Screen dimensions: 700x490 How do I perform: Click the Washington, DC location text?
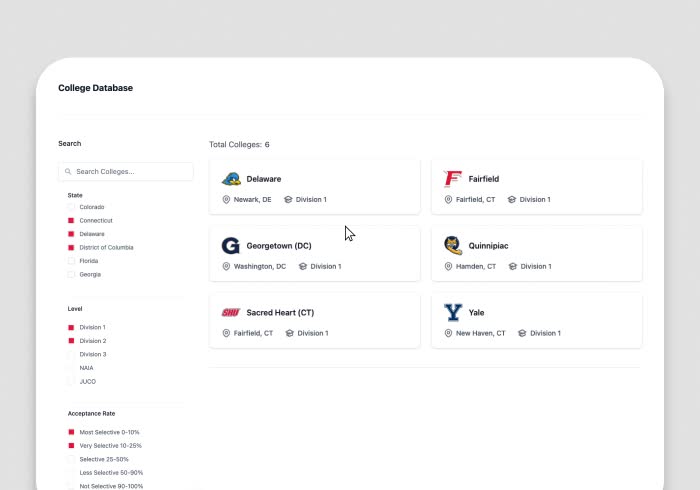[260, 266]
